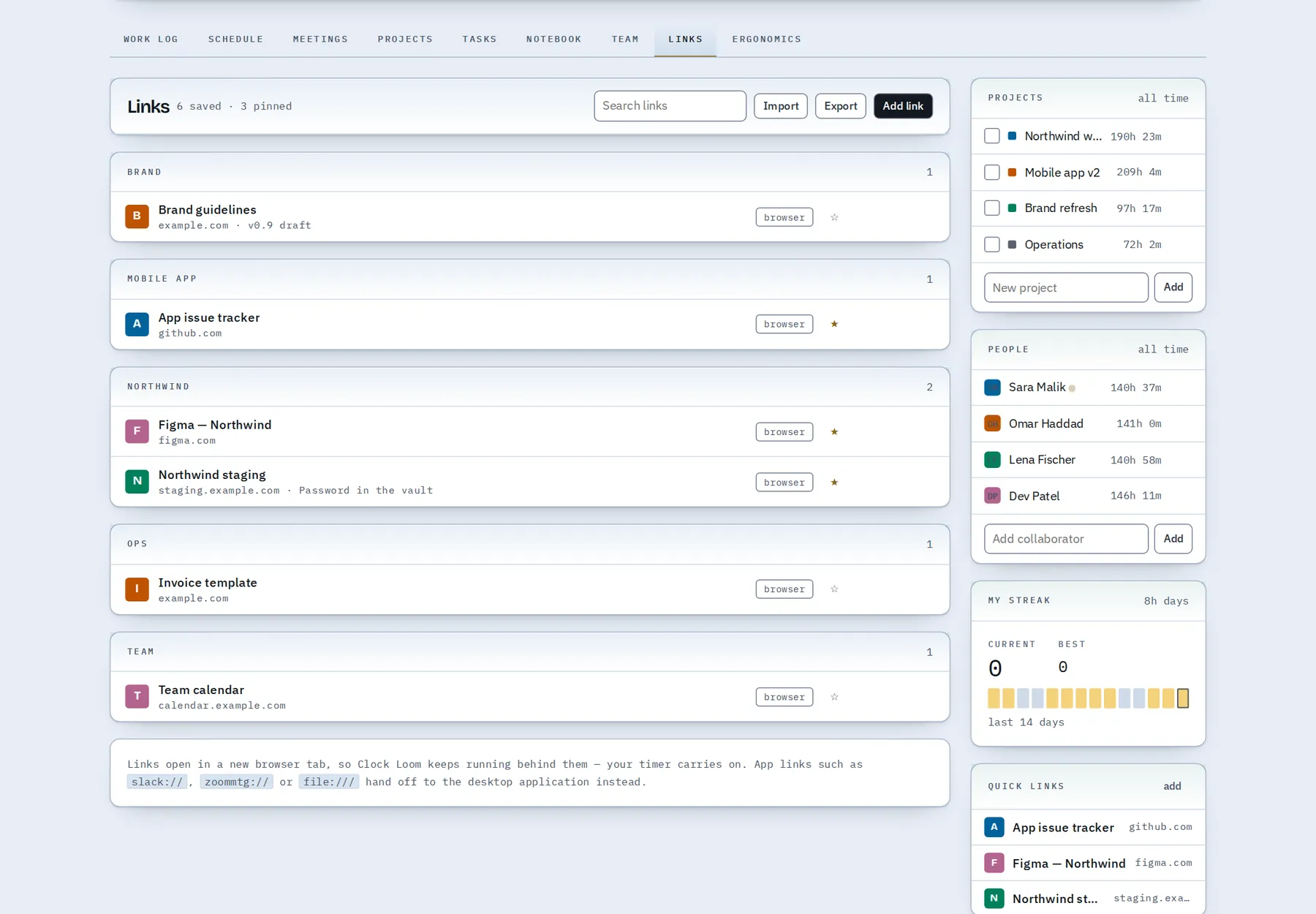Viewport: 1316px width, 914px height.
Task: Click the browser tag for Brand guidelines
Action: pos(784,217)
